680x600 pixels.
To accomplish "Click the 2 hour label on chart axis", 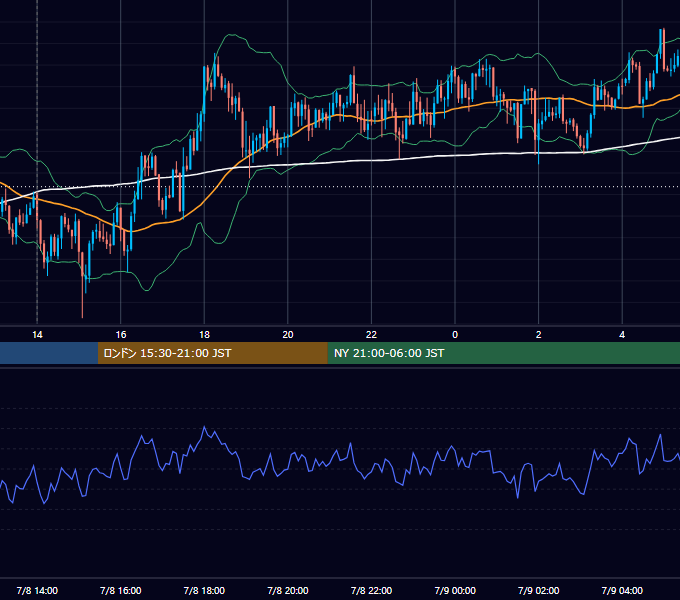I will [x=538, y=335].
